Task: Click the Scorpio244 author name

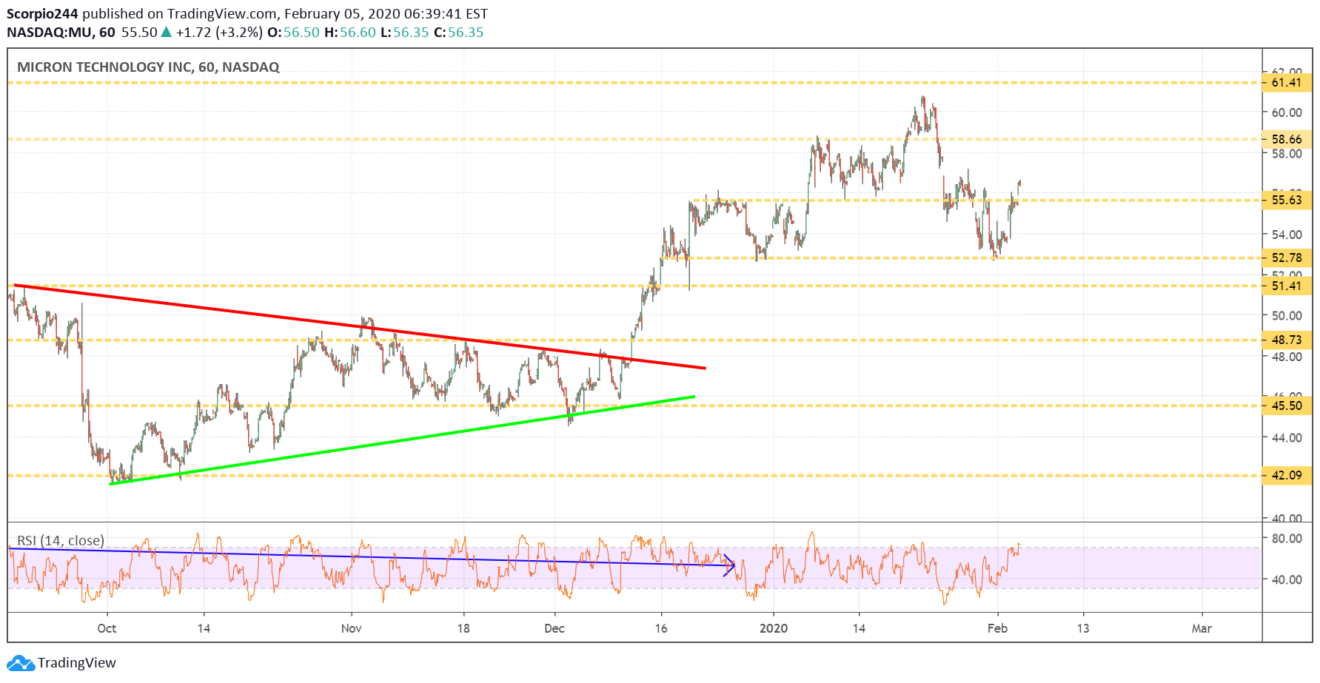Action: point(40,14)
